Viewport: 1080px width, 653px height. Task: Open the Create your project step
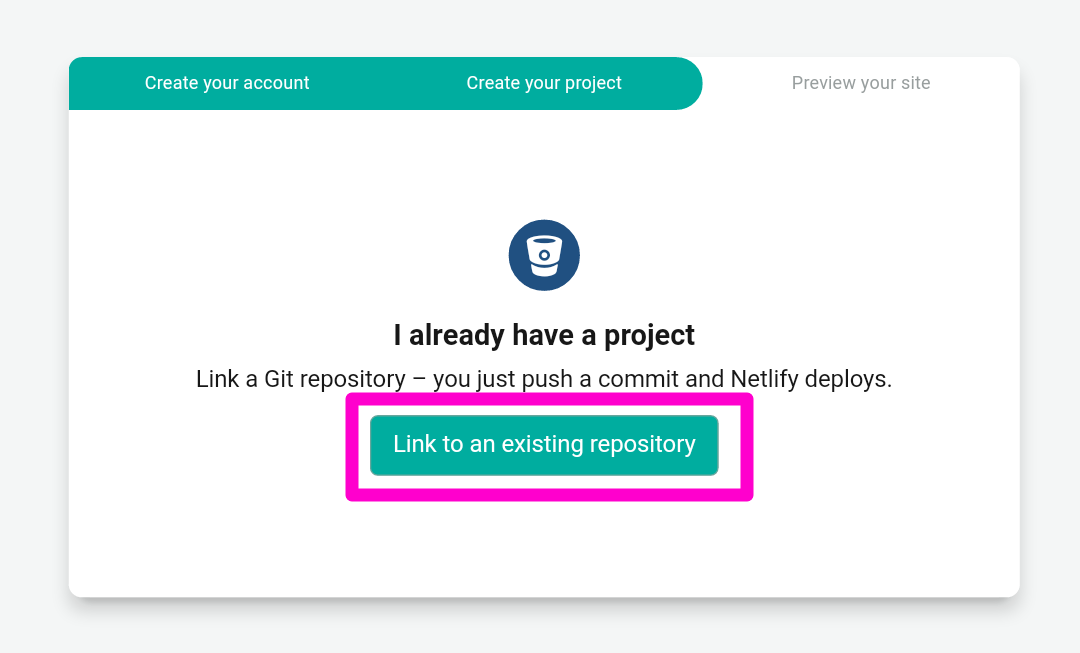click(x=543, y=83)
